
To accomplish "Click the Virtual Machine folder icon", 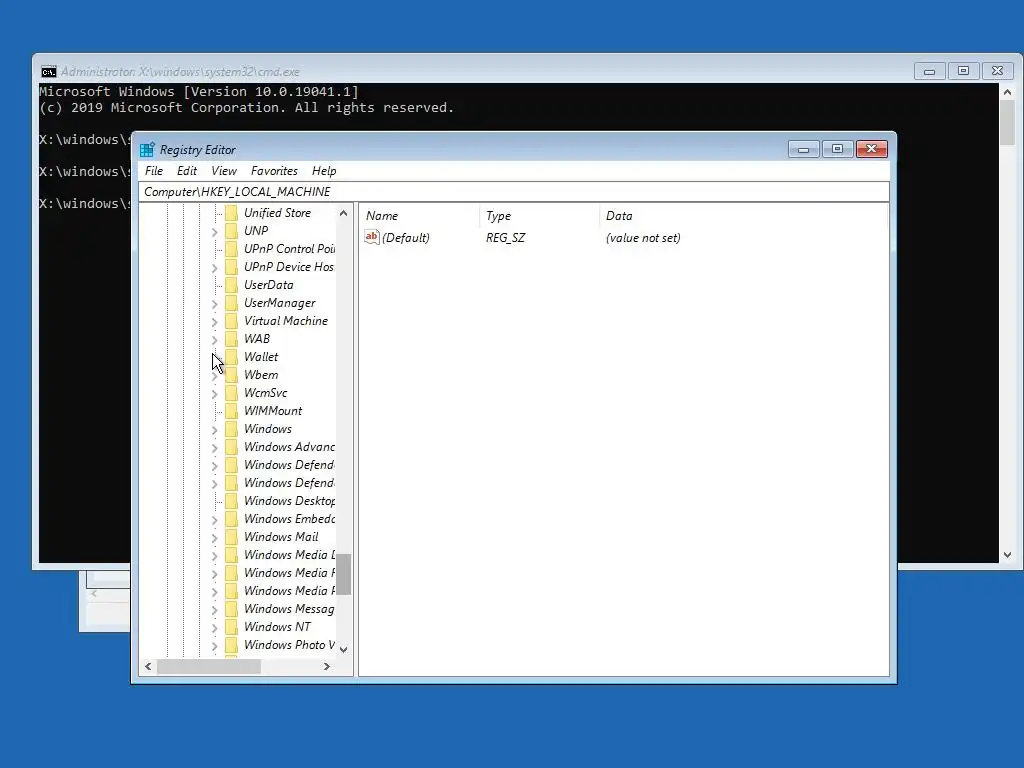I will (x=231, y=321).
